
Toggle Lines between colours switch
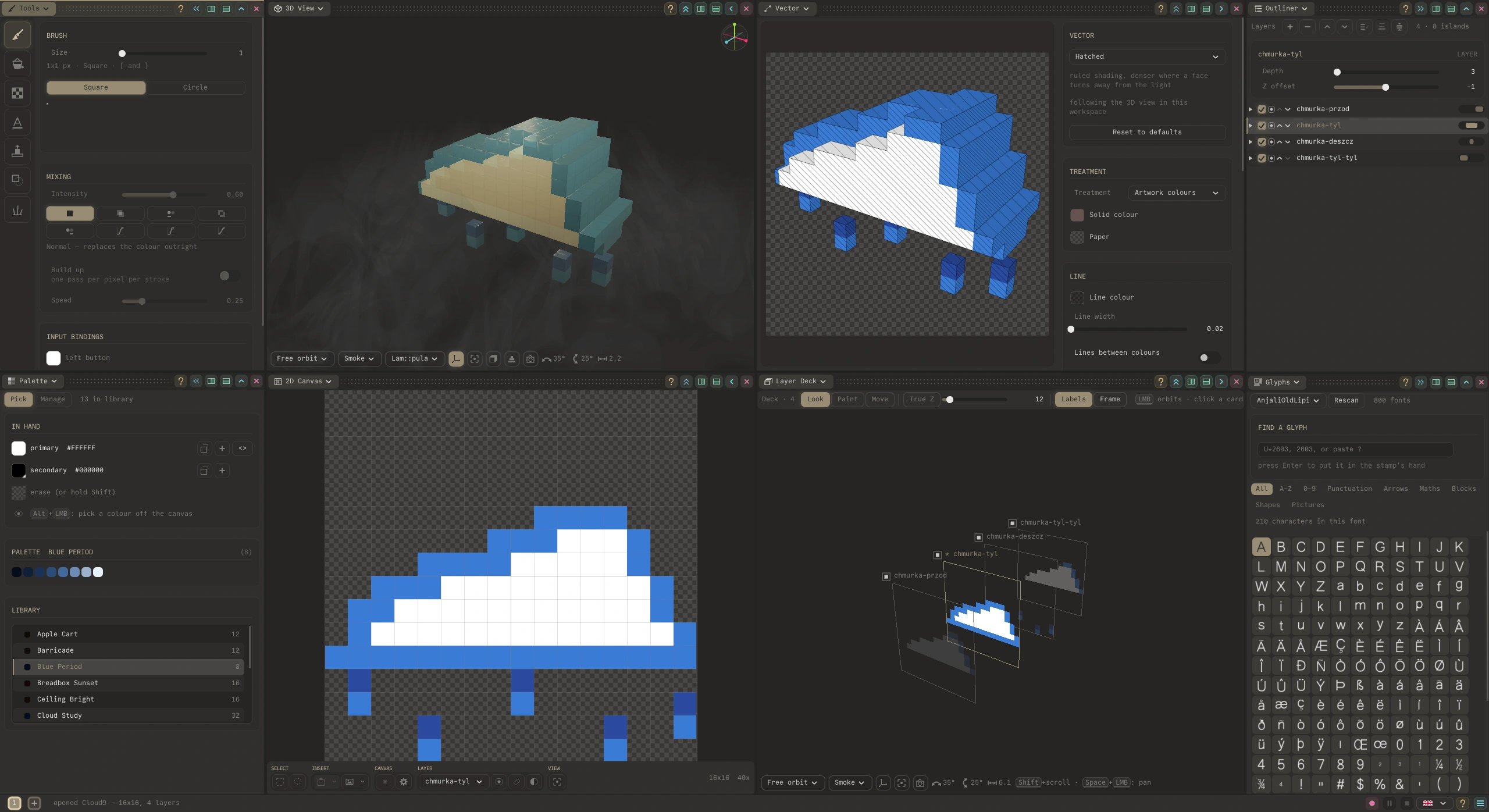pos(1209,358)
